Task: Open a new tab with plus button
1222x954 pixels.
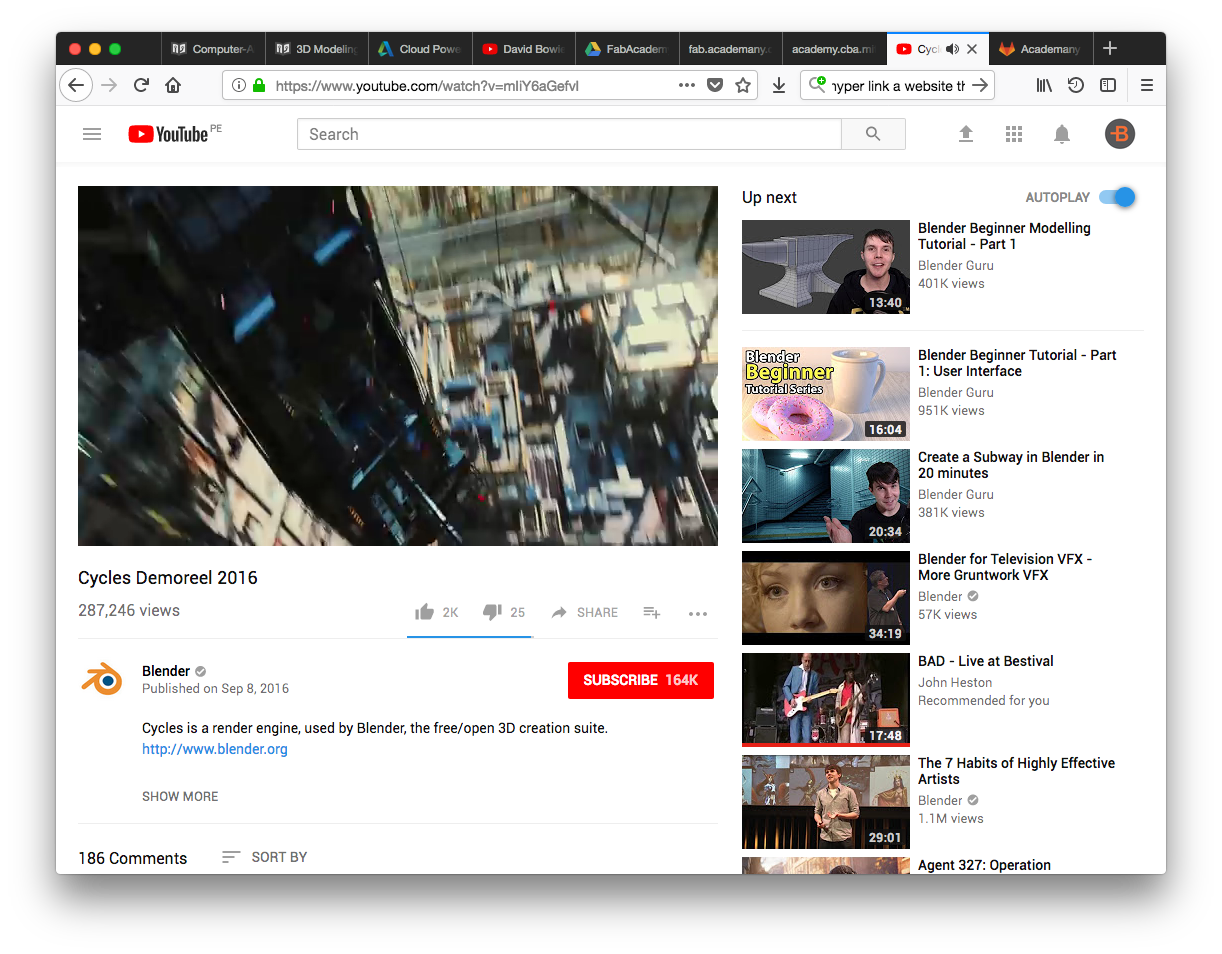Action: point(1110,48)
